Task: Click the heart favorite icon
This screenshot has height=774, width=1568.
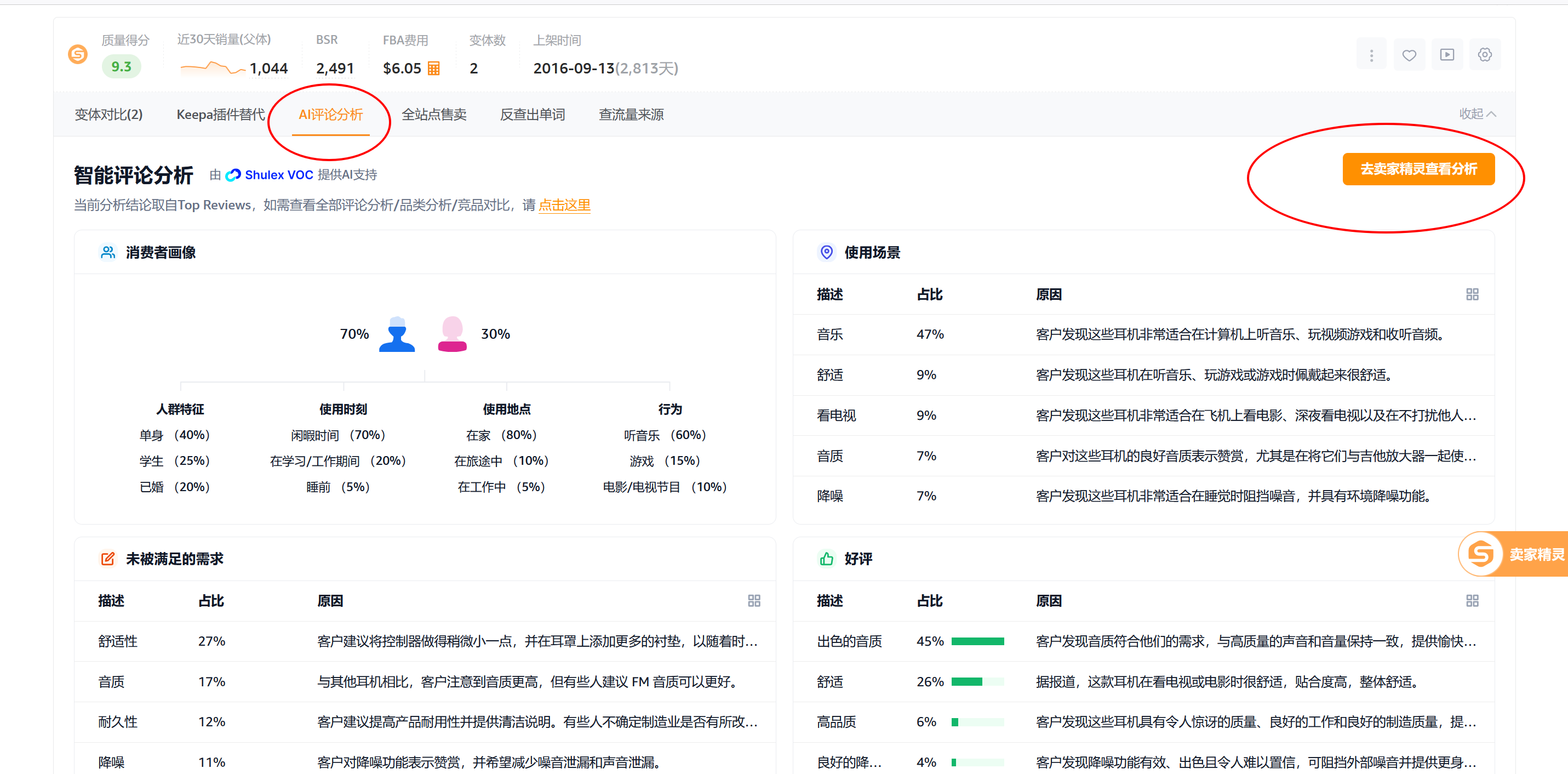Action: click(x=1409, y=55)
